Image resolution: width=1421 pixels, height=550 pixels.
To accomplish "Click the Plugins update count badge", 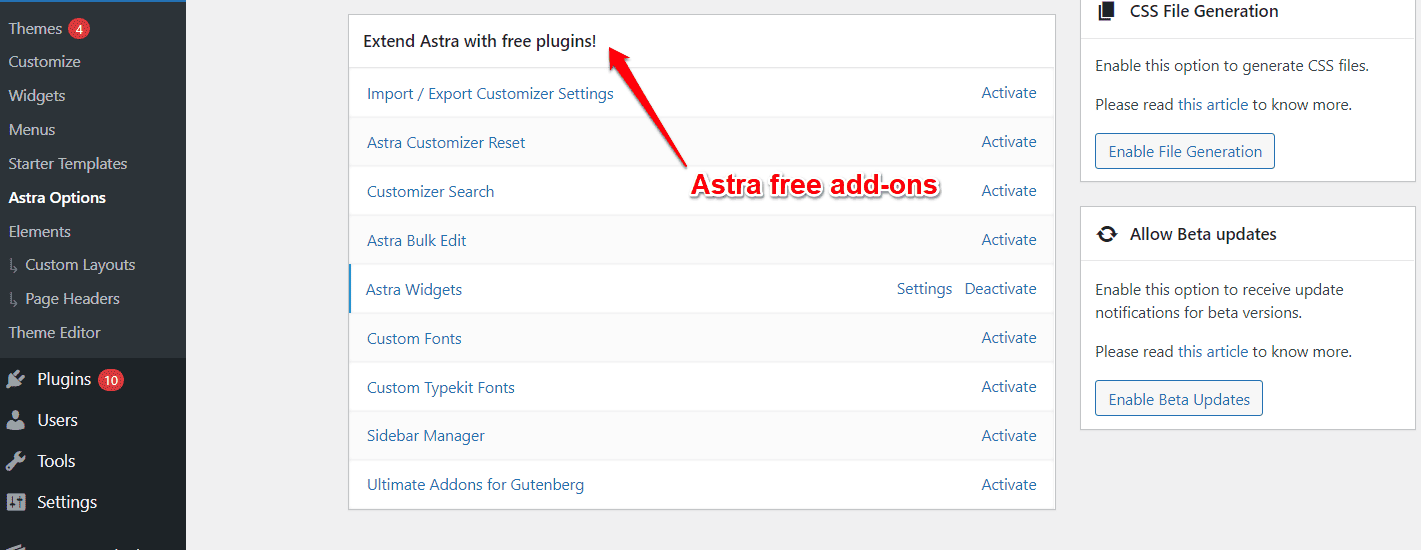I will (x=111, y=380).
